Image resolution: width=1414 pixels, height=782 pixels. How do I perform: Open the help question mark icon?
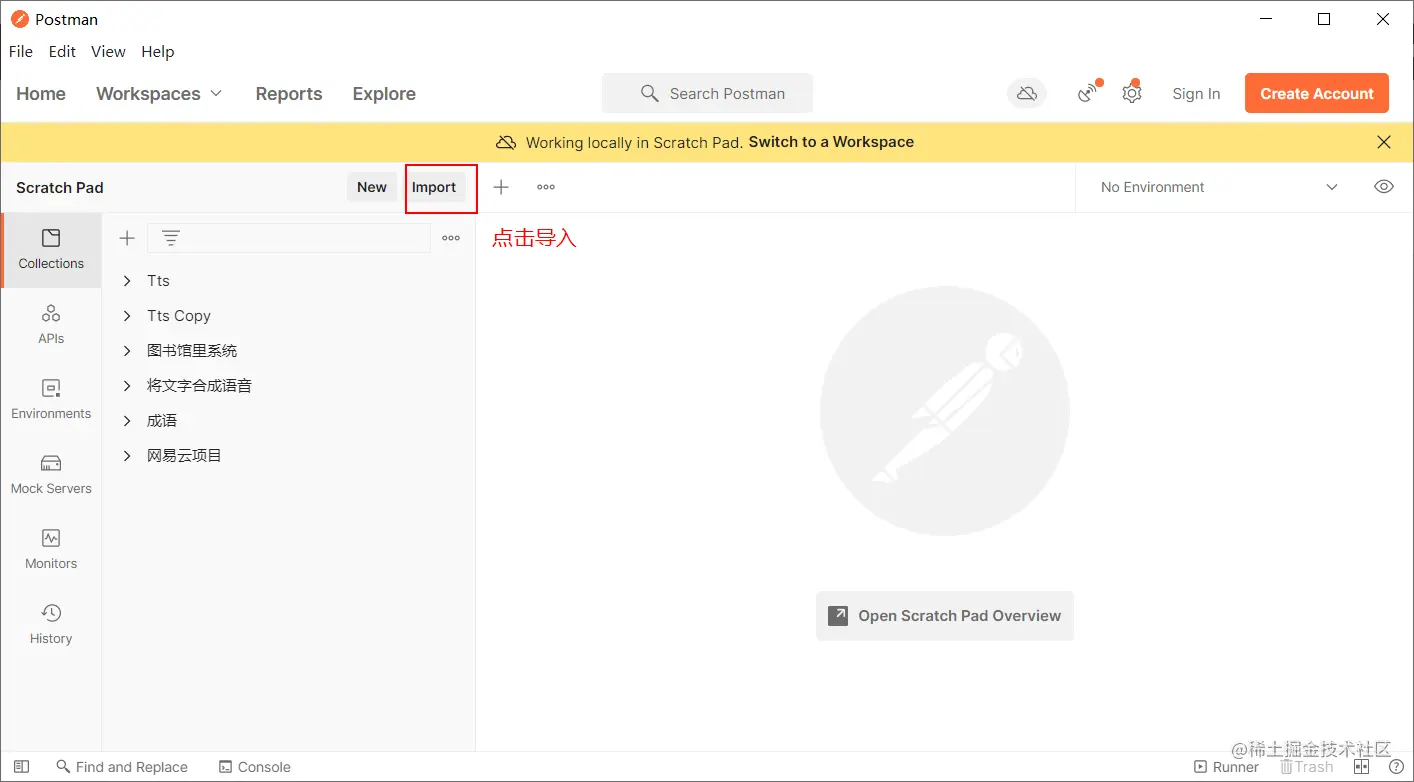click(1396, 767)
